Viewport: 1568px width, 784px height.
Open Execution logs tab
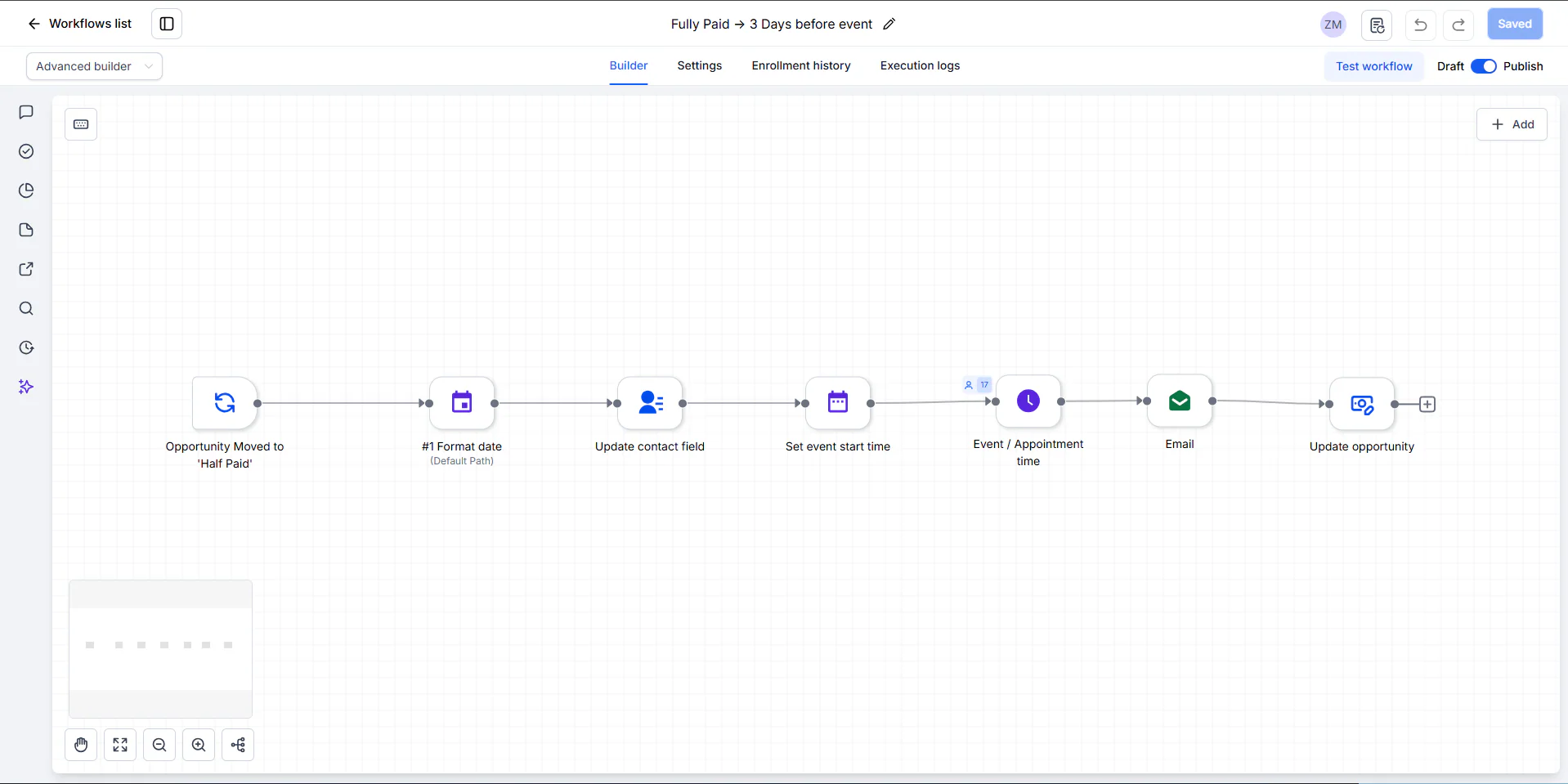pos(920,65)
